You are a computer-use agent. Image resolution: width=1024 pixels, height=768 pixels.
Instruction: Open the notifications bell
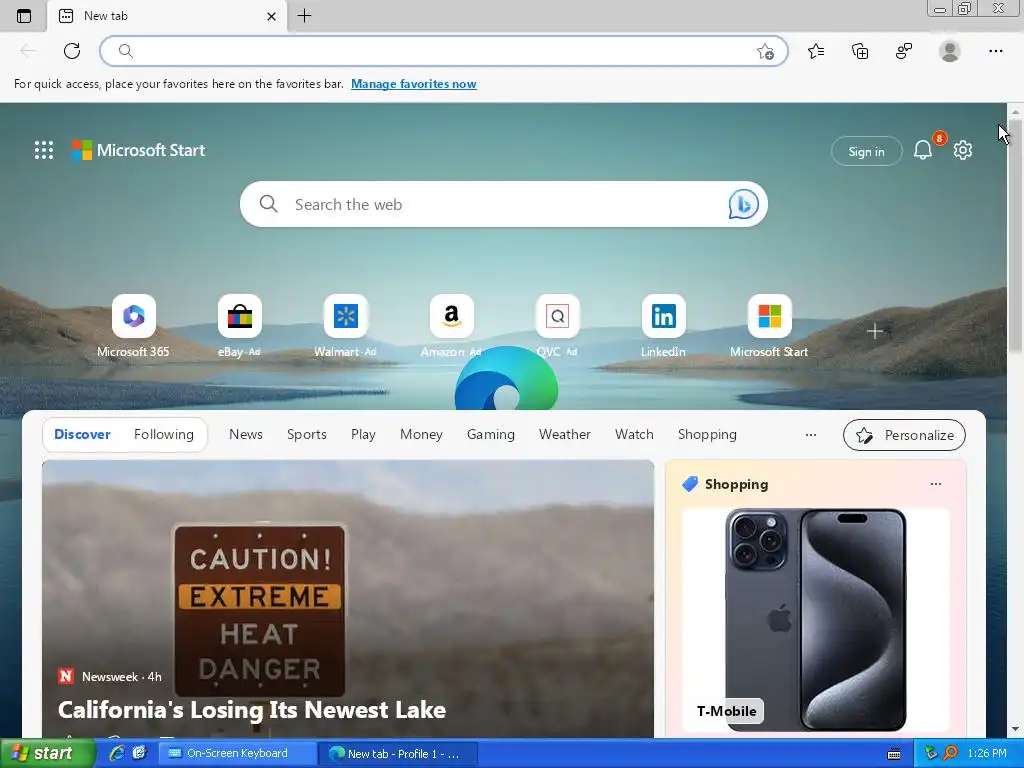923,150
